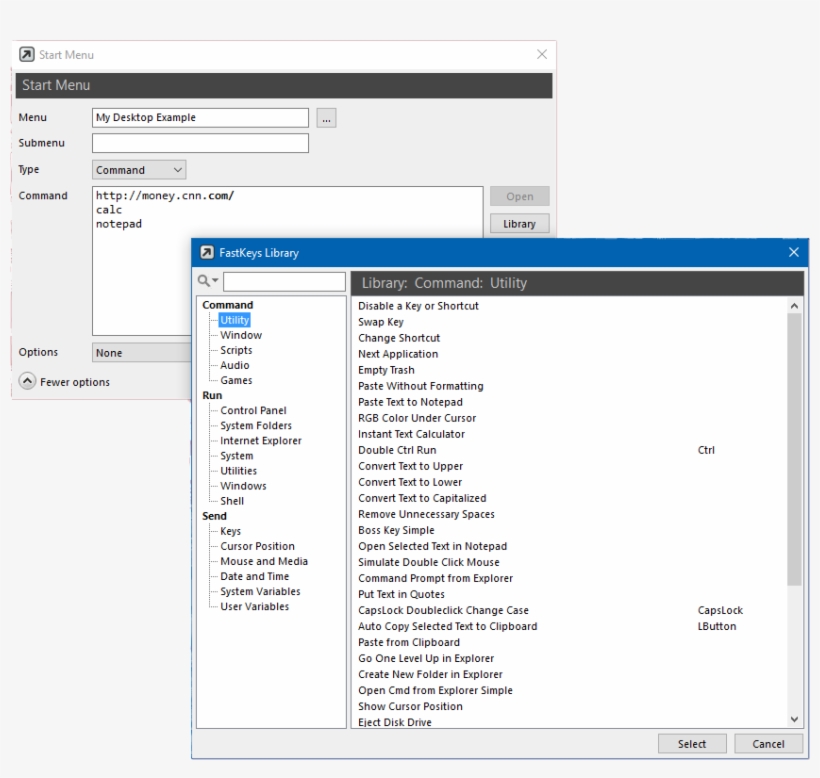Screen dimensions: 820x778
Task: Select Keys under the Send section
Action: [x=230, y=531]
